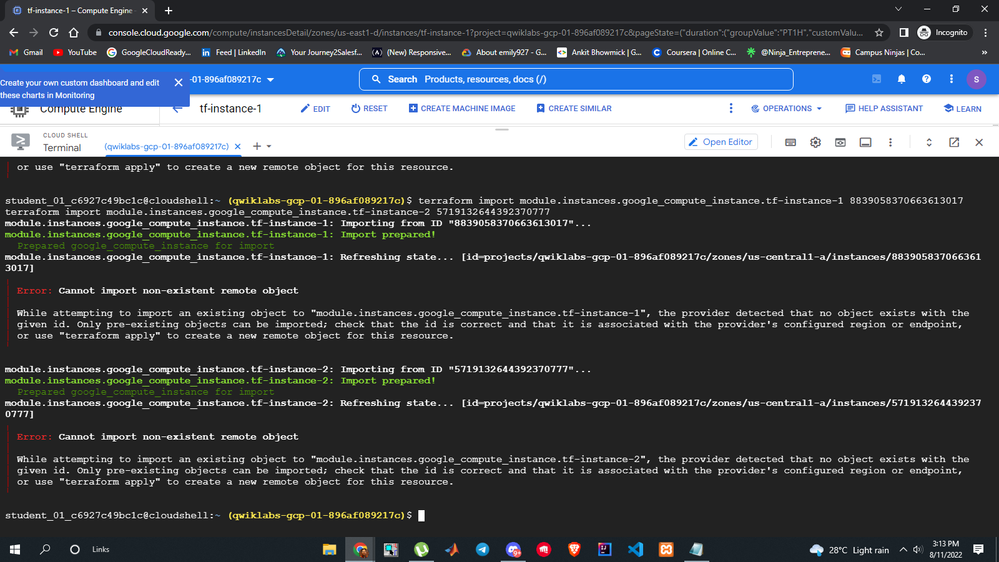Click the Incognito profile indicator
This screenshot has width=999, height=562.
pos(942,32)
